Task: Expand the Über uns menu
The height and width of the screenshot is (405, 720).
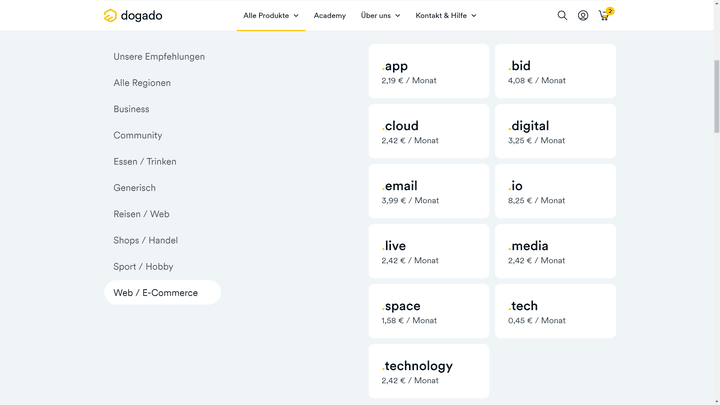Action: tap(380, 15)
